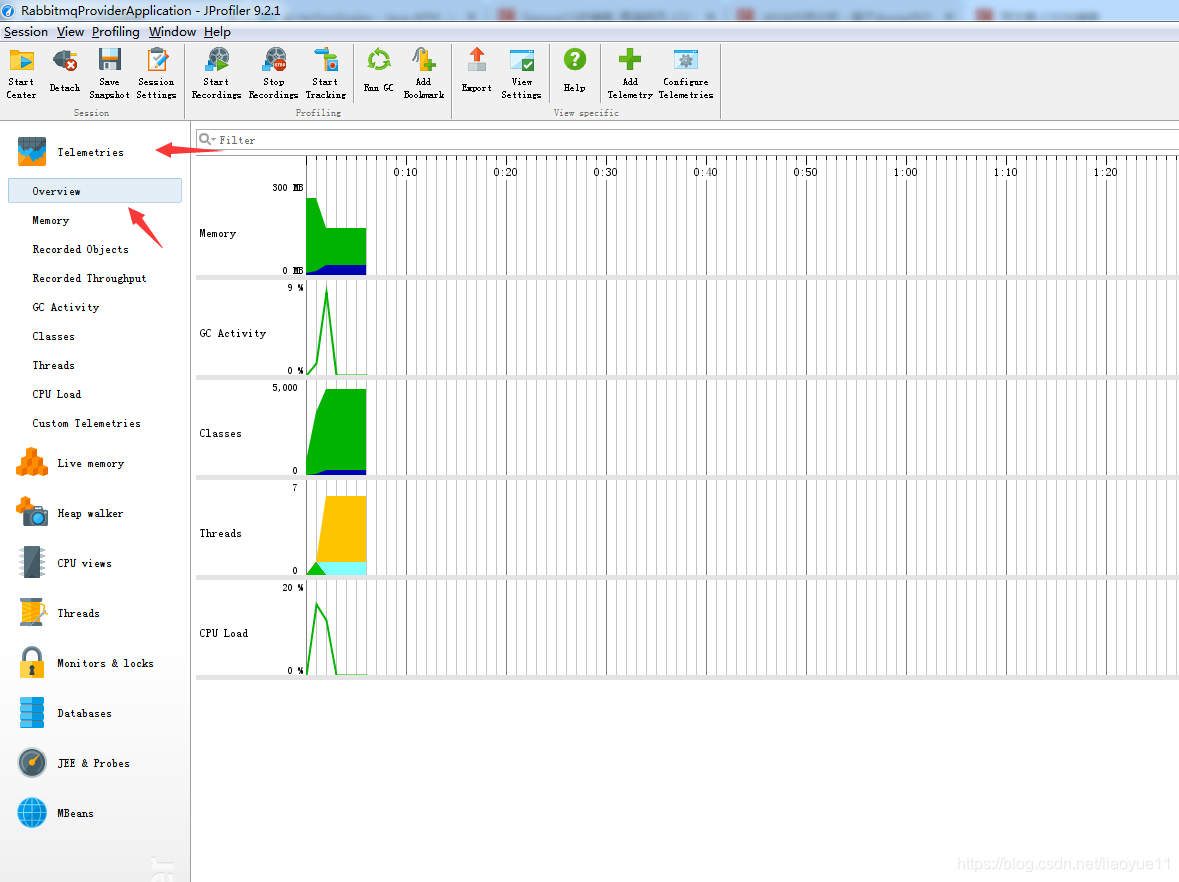Click Stop Recordings icon
This screenshot has width=1179, height=882.
[x=274, y=73]
